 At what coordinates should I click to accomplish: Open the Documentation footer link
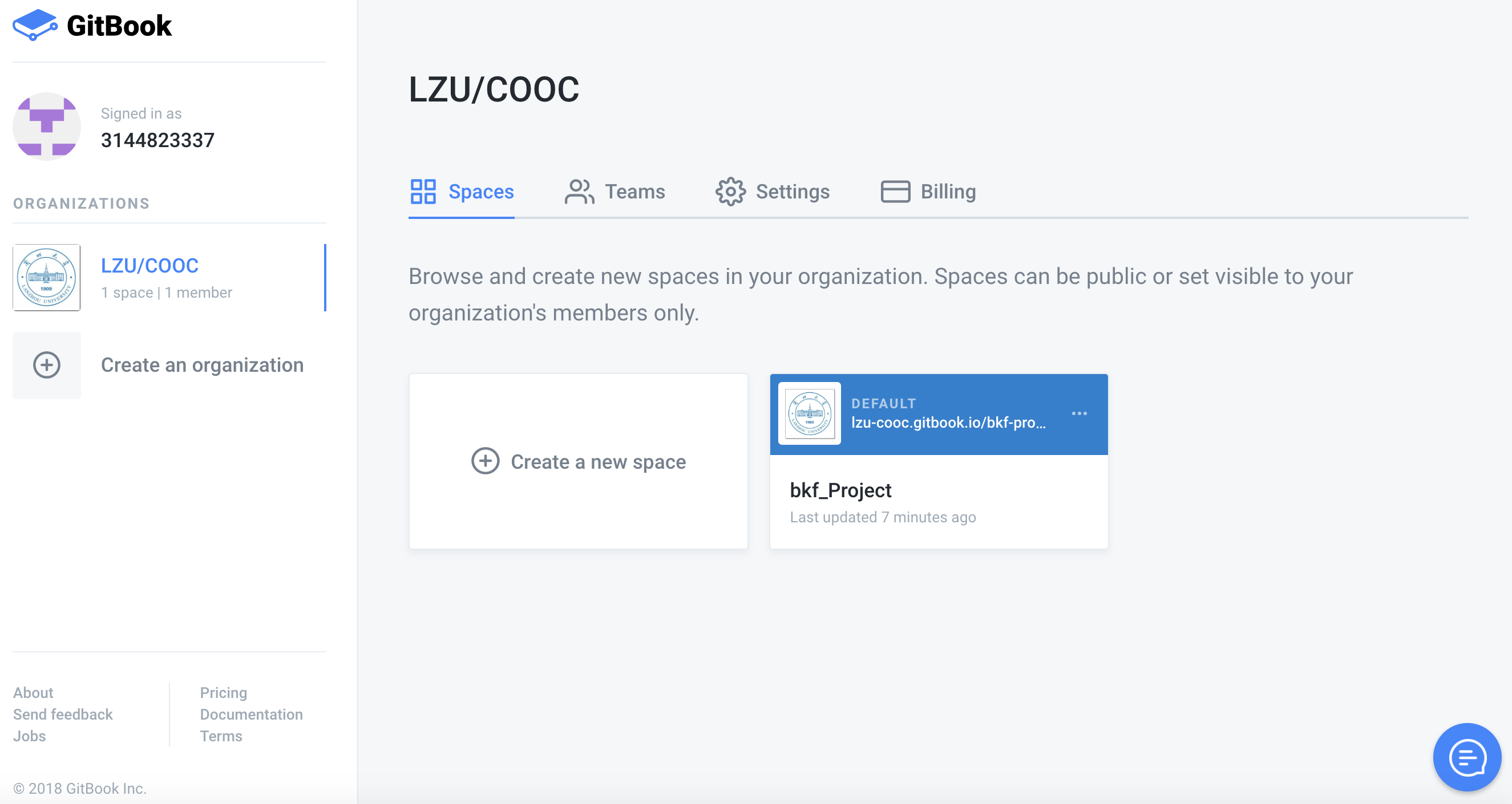(251, 714)
